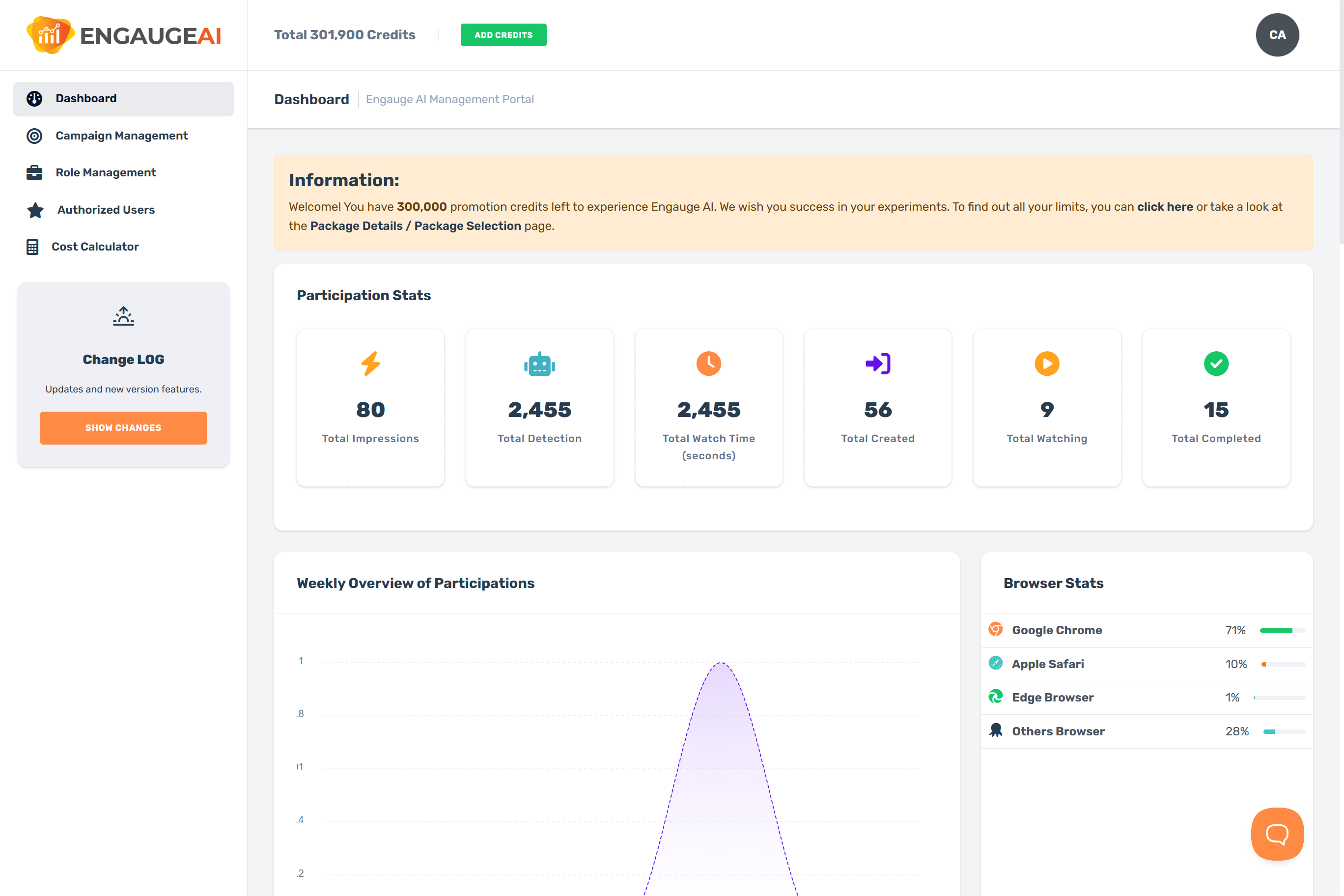Select Authorized Users in sidebar
Screen dimensions: 1344x896
point(106,210)
